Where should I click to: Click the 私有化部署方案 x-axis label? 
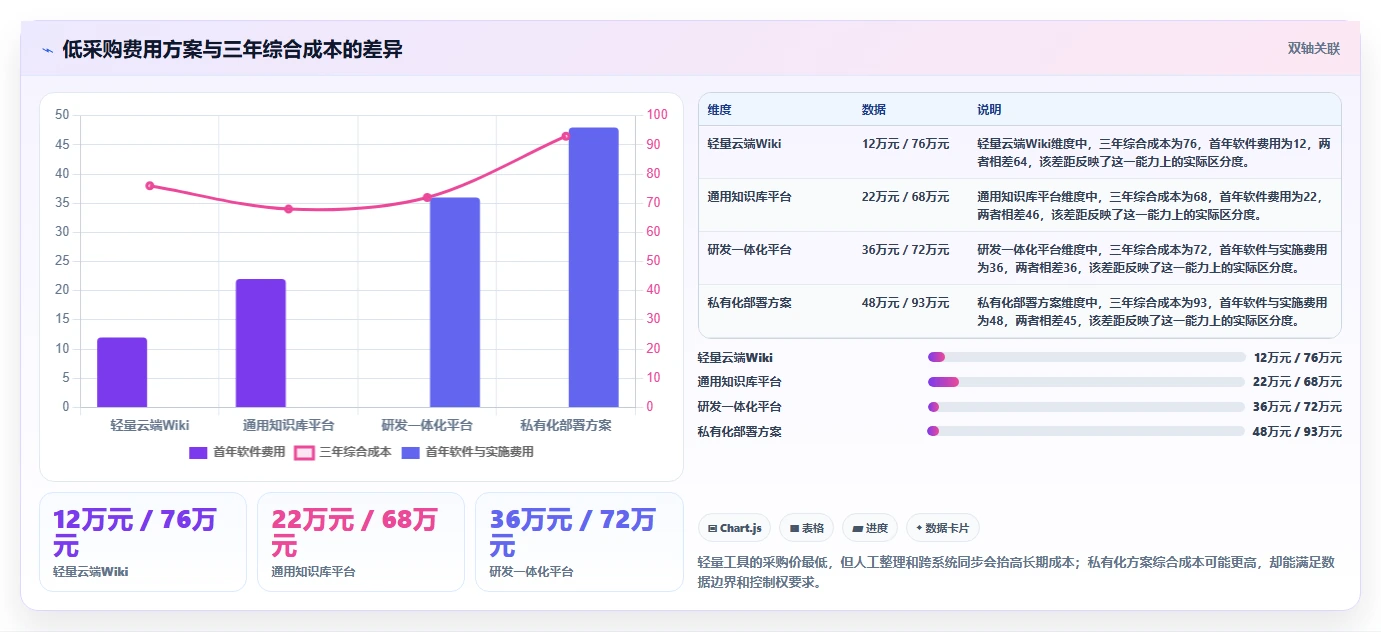566,425
